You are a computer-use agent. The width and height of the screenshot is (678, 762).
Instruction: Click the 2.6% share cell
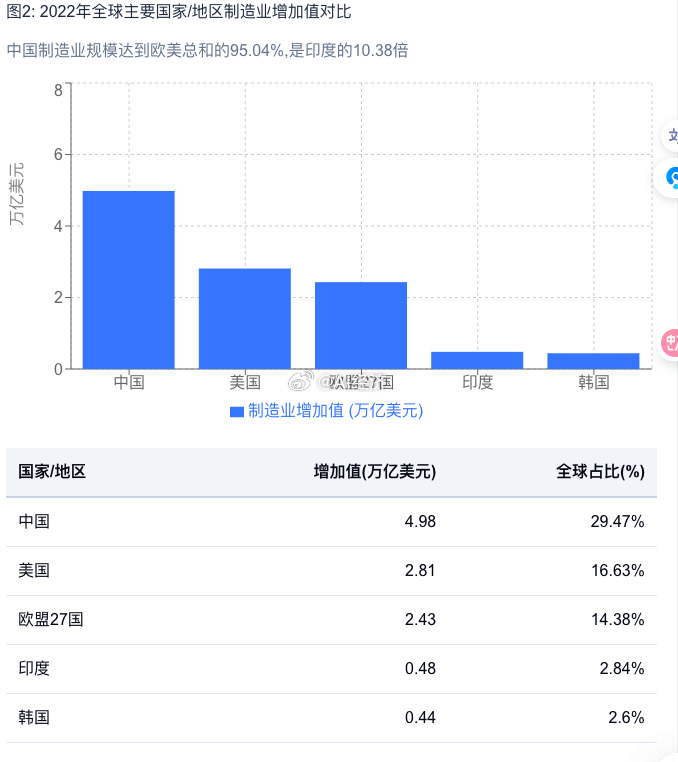(626, 718)
